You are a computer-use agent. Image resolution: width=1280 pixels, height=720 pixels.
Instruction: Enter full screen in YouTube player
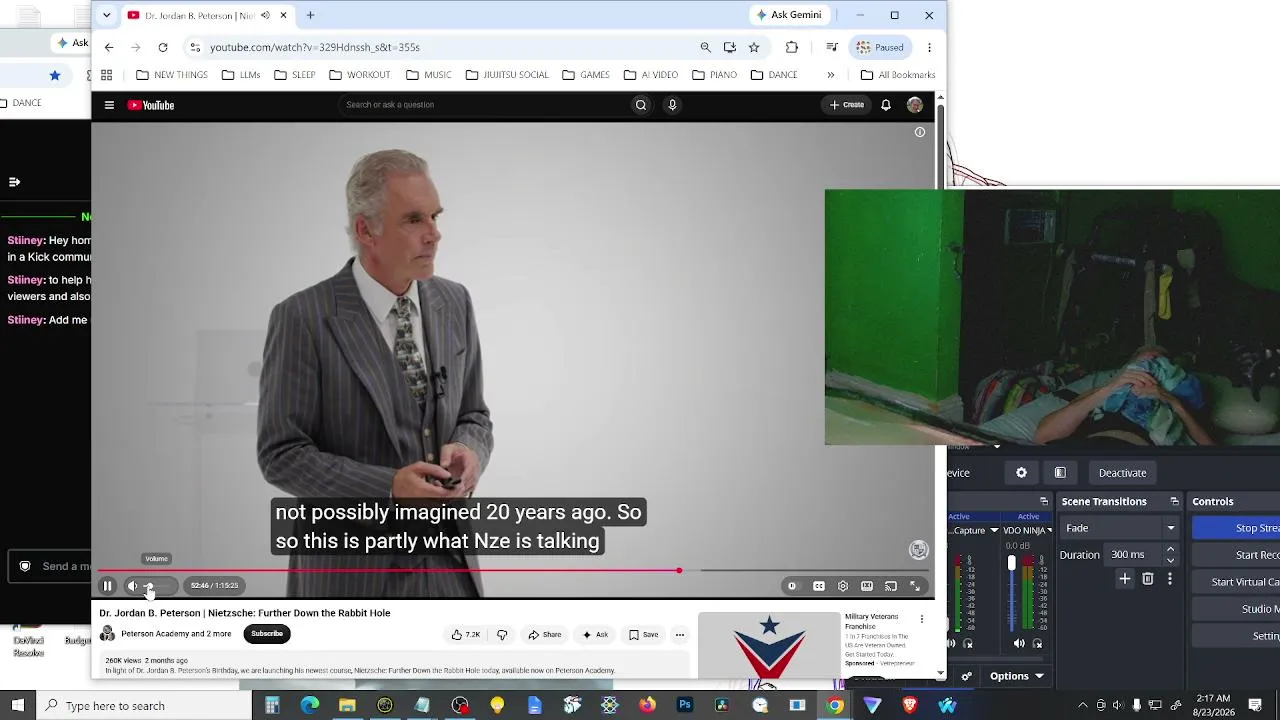coord(915,586)
